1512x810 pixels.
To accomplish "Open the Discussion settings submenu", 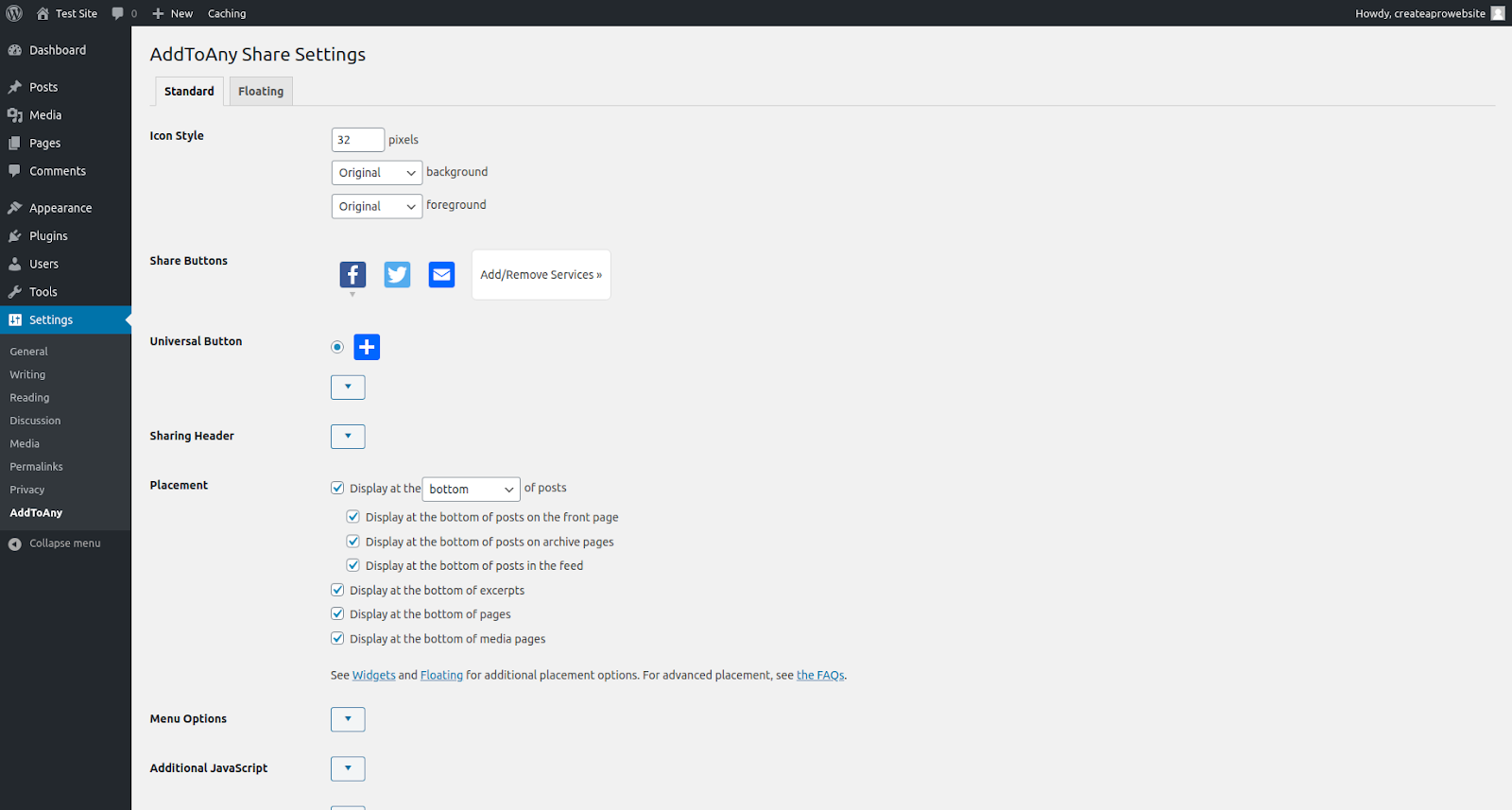I will pyautogui.click(x=35, y=421).
